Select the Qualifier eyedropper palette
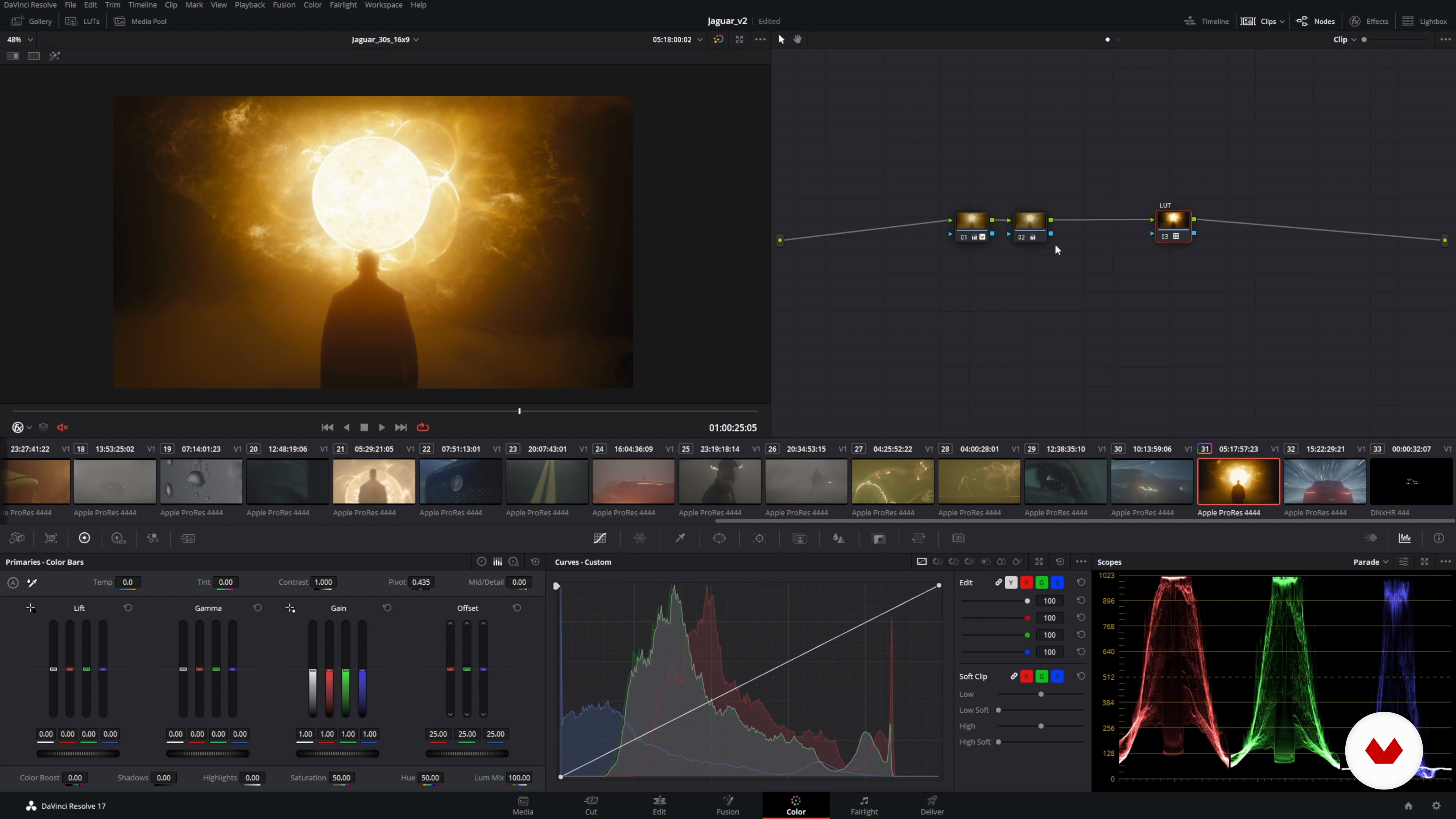The height and width of the screenshot is (819, 1456). 680,538
